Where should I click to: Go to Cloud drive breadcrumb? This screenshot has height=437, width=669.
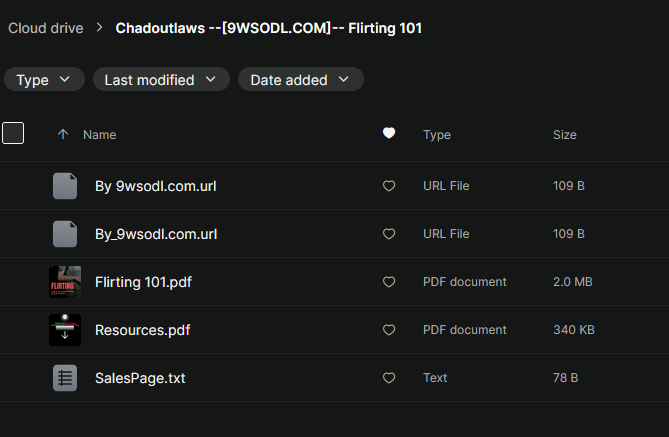pos(45,28)
